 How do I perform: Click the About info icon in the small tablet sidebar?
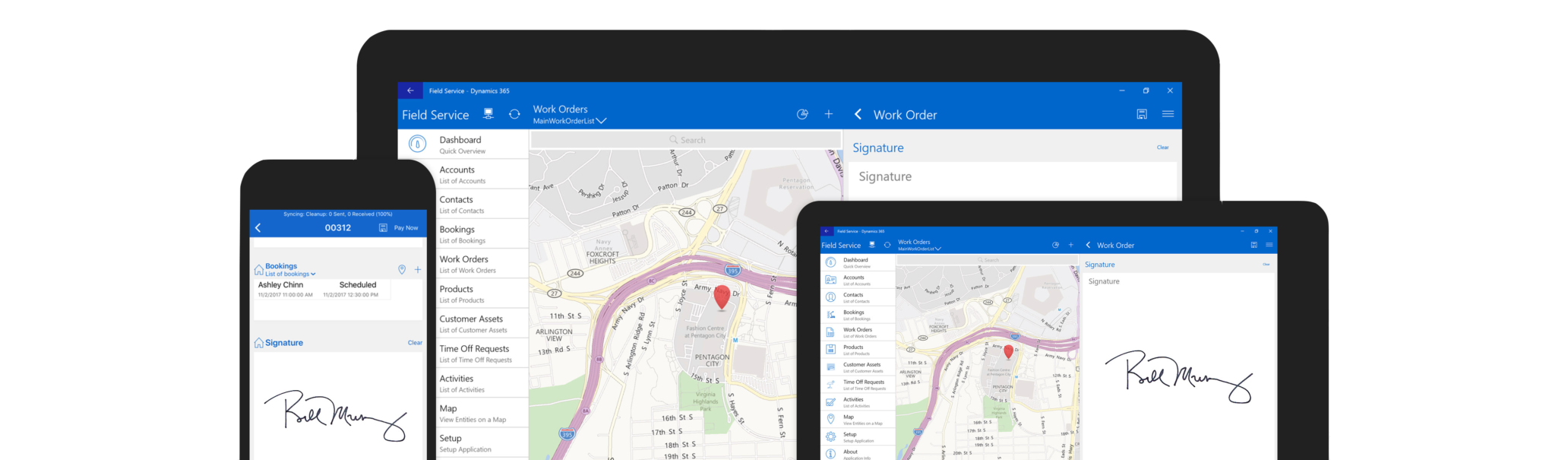(x=830, y=454)
